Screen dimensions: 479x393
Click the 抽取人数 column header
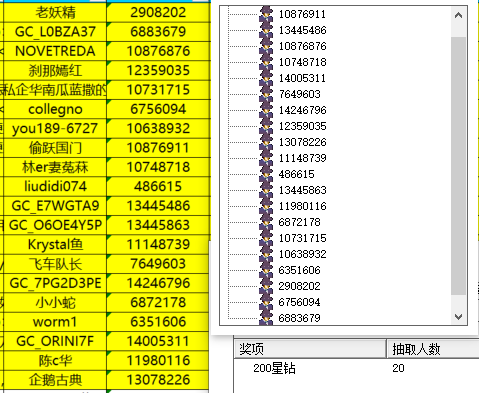(433, 349)
